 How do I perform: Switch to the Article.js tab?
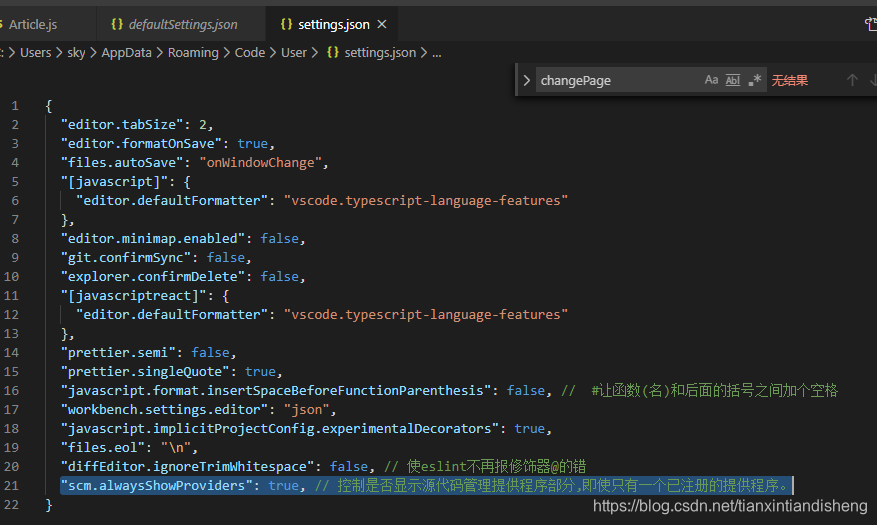[32, 25]
